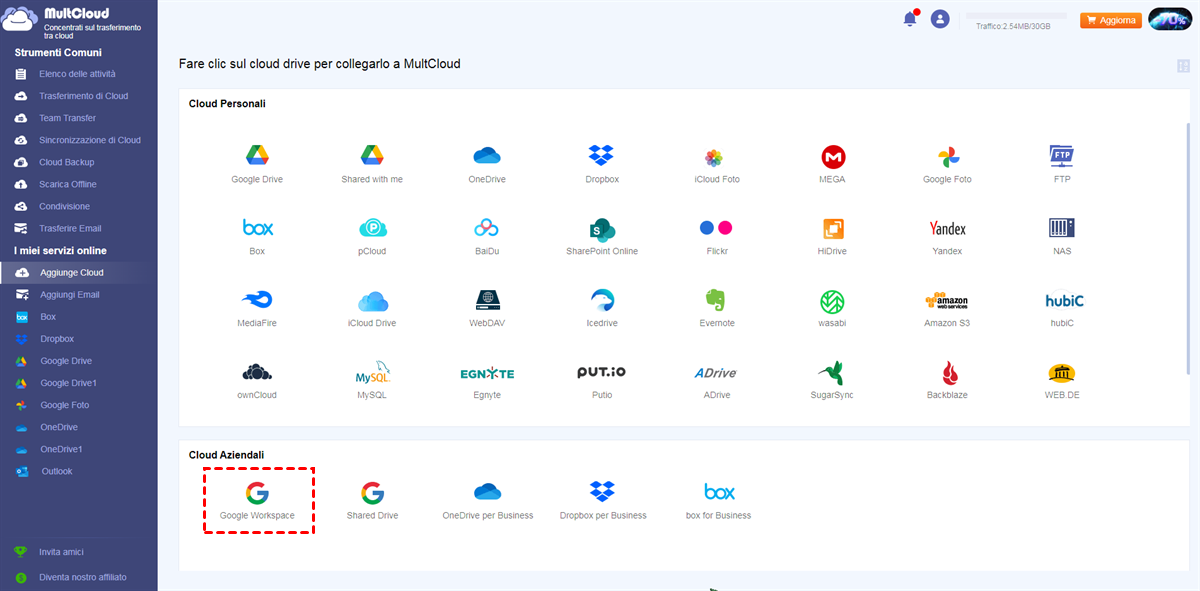Connect OneDrive per Business

(487, 492)
